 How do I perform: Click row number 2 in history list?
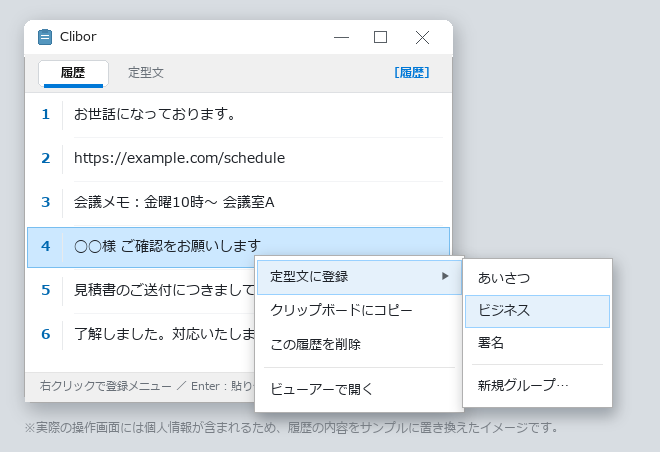pos(45,158)
